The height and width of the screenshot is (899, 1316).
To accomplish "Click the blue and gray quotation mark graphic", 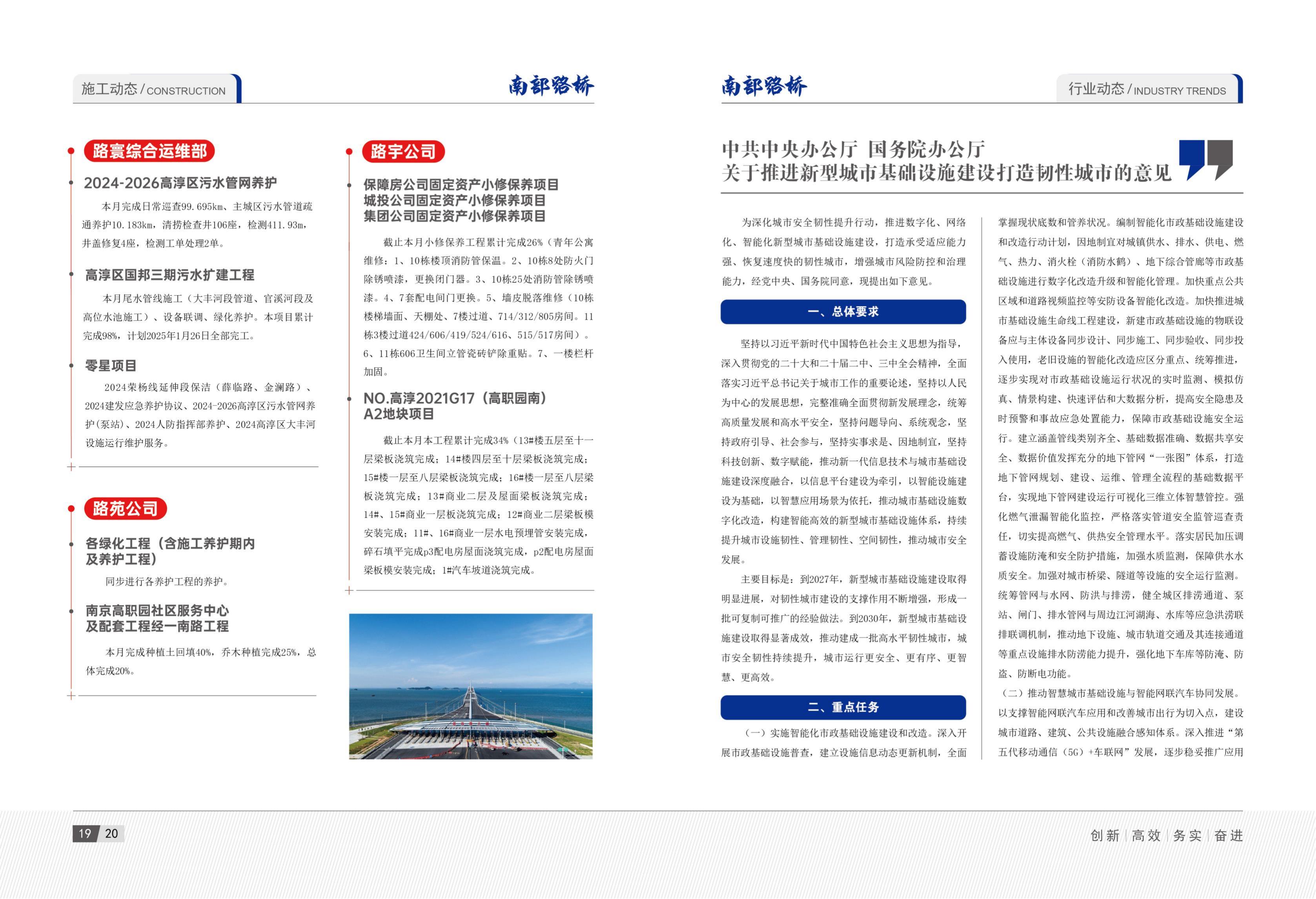I will (1206, 160).
